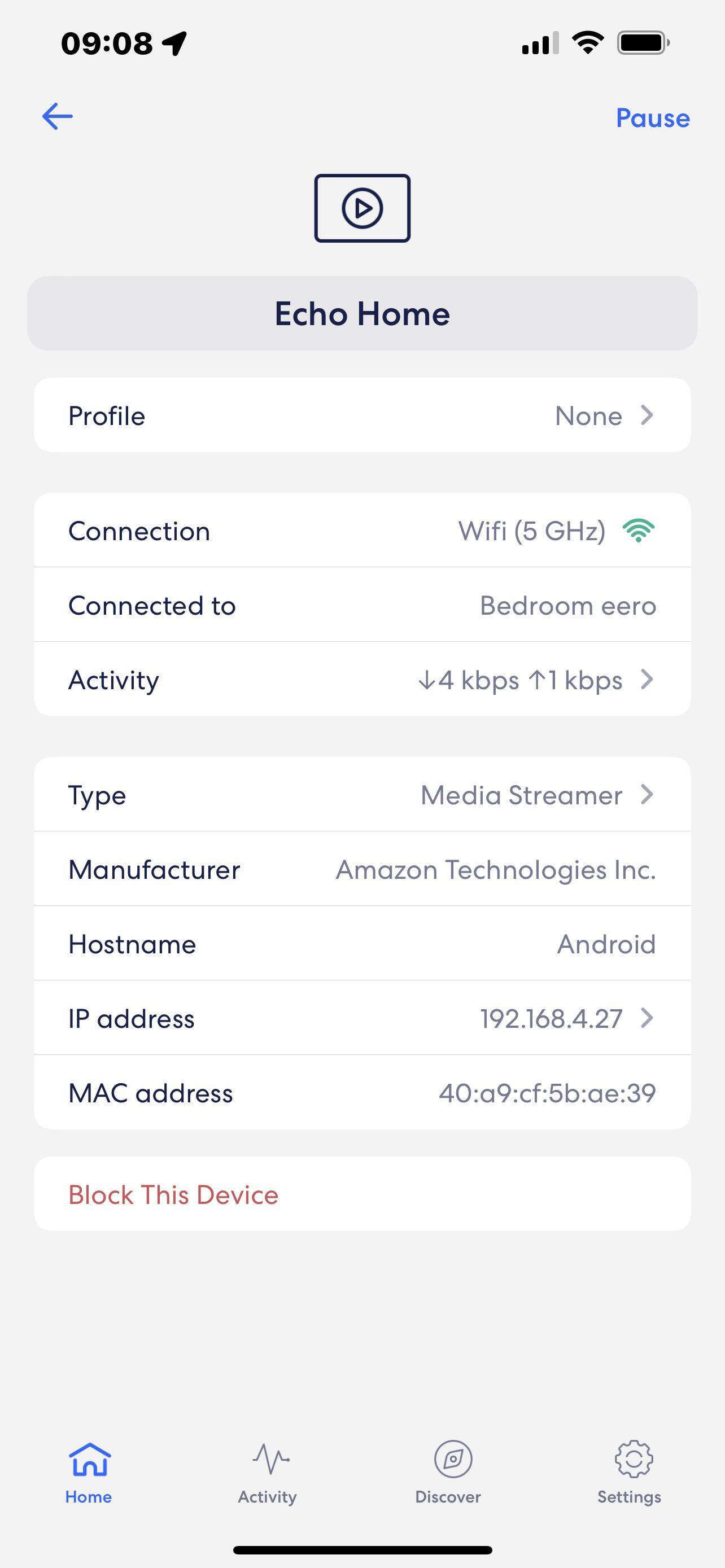This screenshot has height=1568, width=725.
Task: Select the Connection Wifi (5 GHz) row
Action: [362, 531]
